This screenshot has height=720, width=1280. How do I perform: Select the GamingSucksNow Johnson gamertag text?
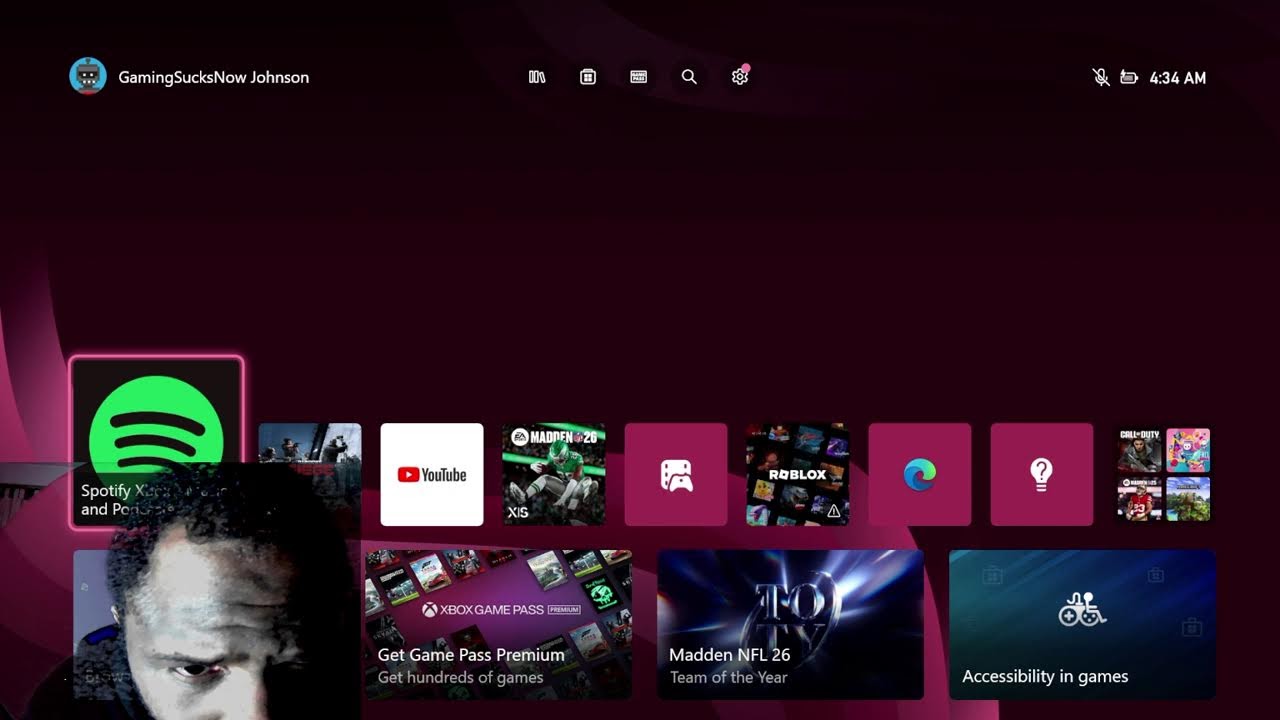[214, 77]
